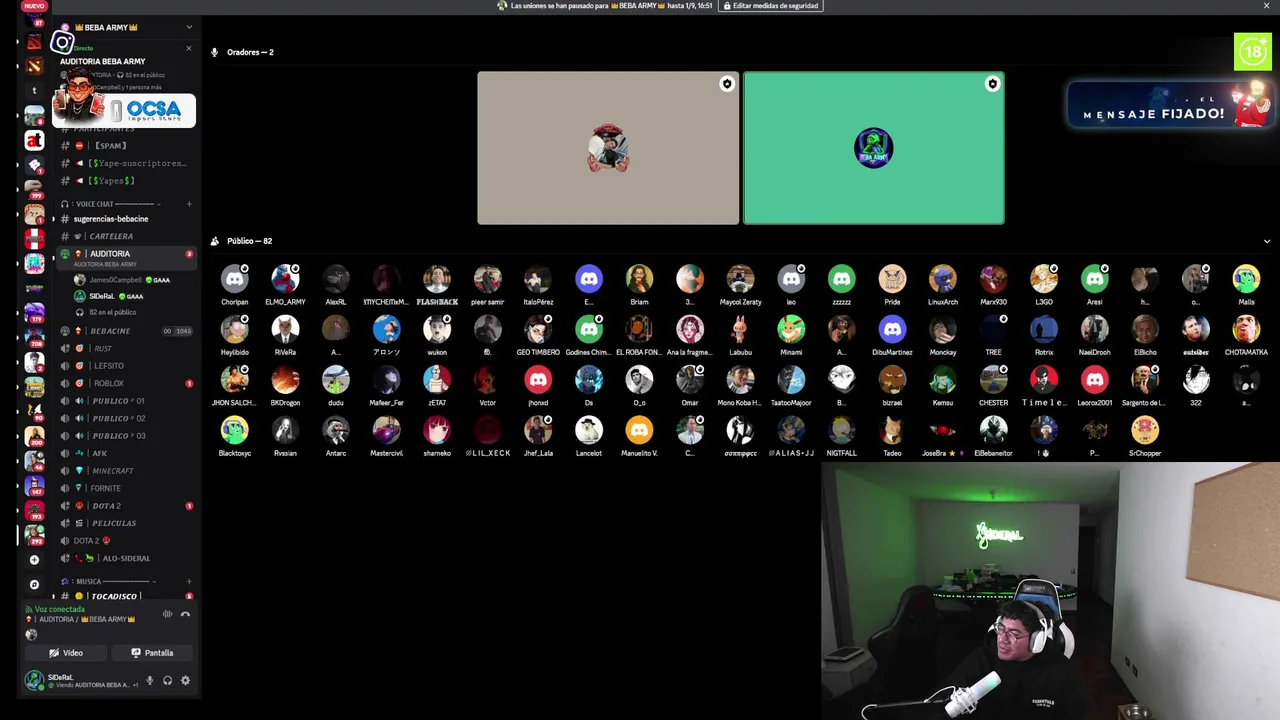Image resolution: width=1280 pixels, height=720 pixels.
Task: Share screen with Pantalla button
Action: (152, 653)
